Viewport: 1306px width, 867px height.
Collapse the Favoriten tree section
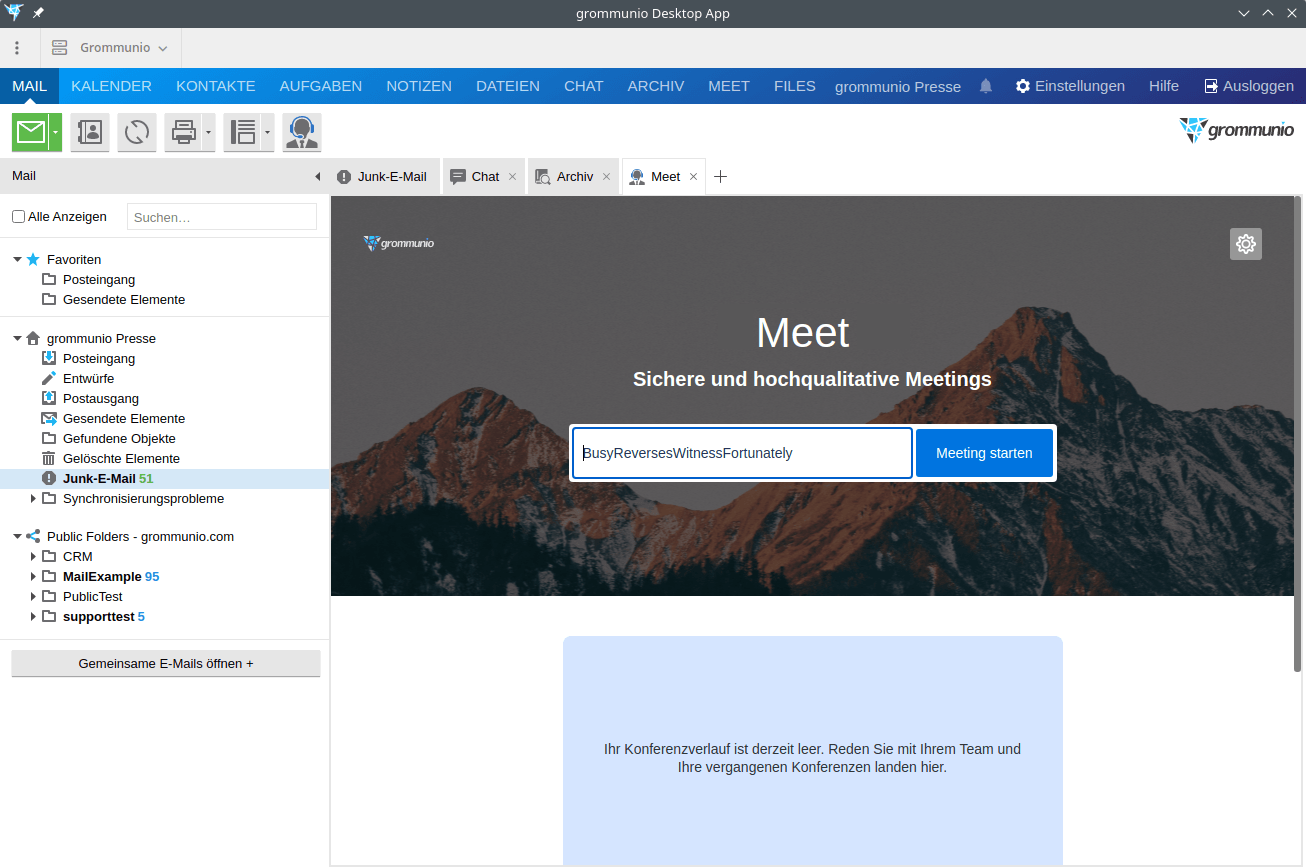(x=17, y=259)
